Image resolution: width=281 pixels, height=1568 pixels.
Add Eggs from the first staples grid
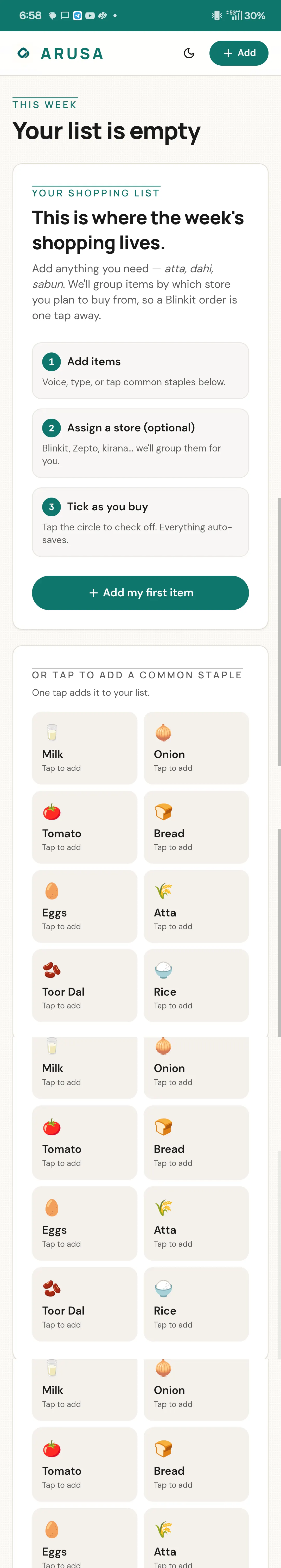(85, 906)
